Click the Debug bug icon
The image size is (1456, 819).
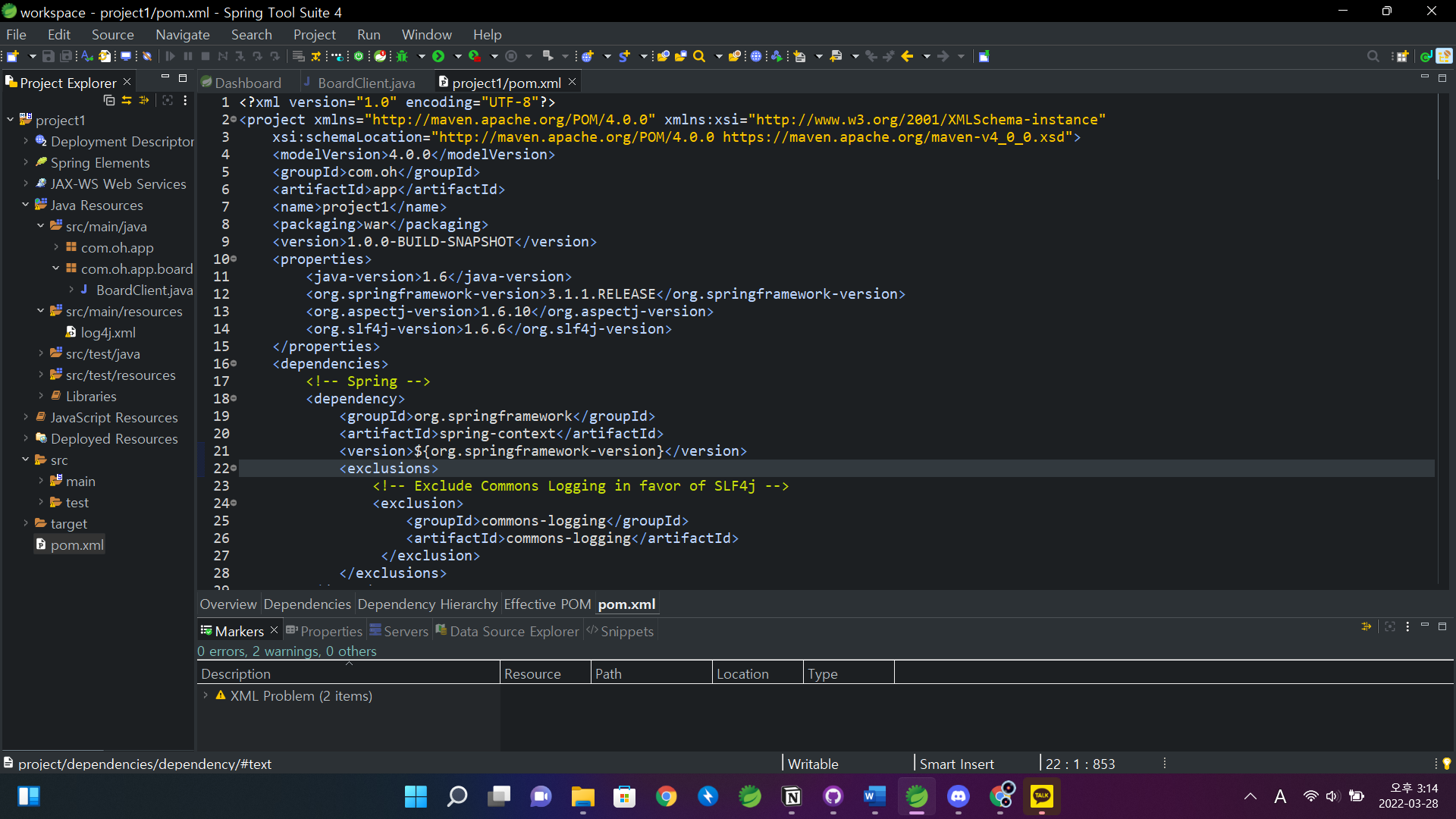coord(403,56)
